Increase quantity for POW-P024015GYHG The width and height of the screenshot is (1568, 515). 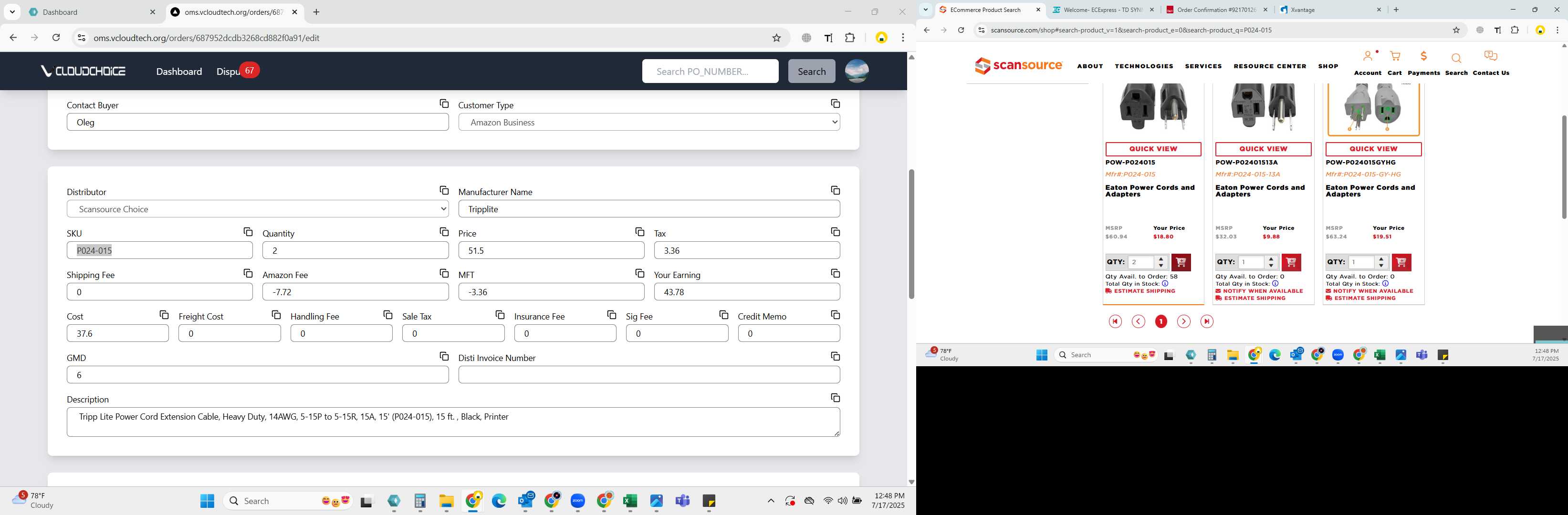pos(1381,259)
